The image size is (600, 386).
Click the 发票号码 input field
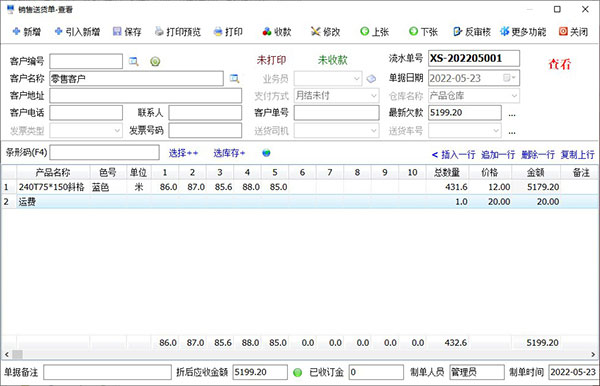[205, 130]
